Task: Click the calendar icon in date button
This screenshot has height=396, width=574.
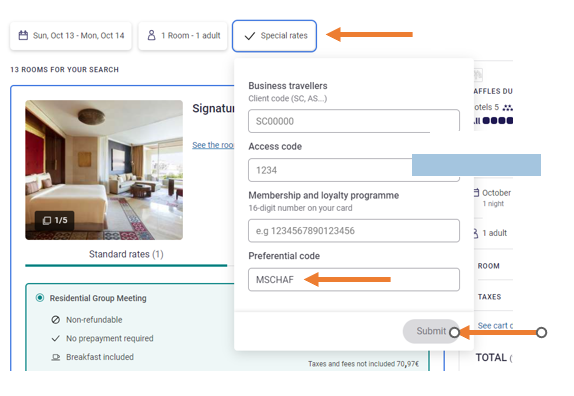Action: click(23, 36)
